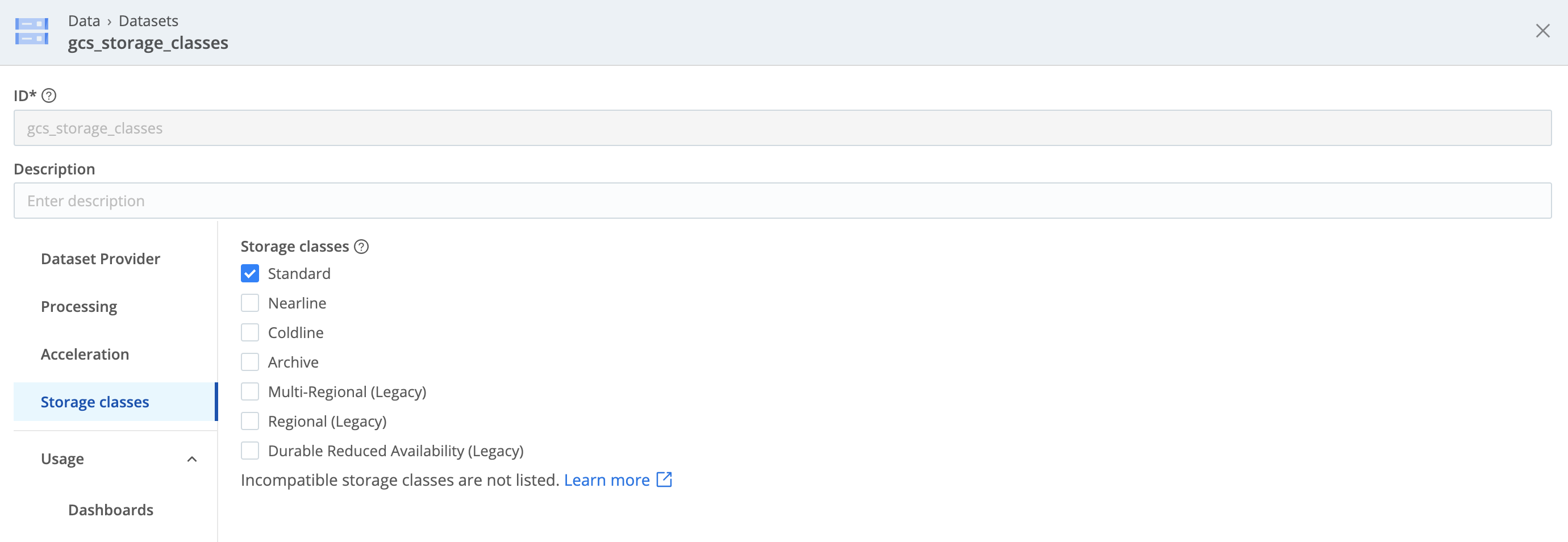Viewport: 1568px width, 542px height.
Task: Check Multi-Regional (Legacy) storage class
Action: click(249, 391)
